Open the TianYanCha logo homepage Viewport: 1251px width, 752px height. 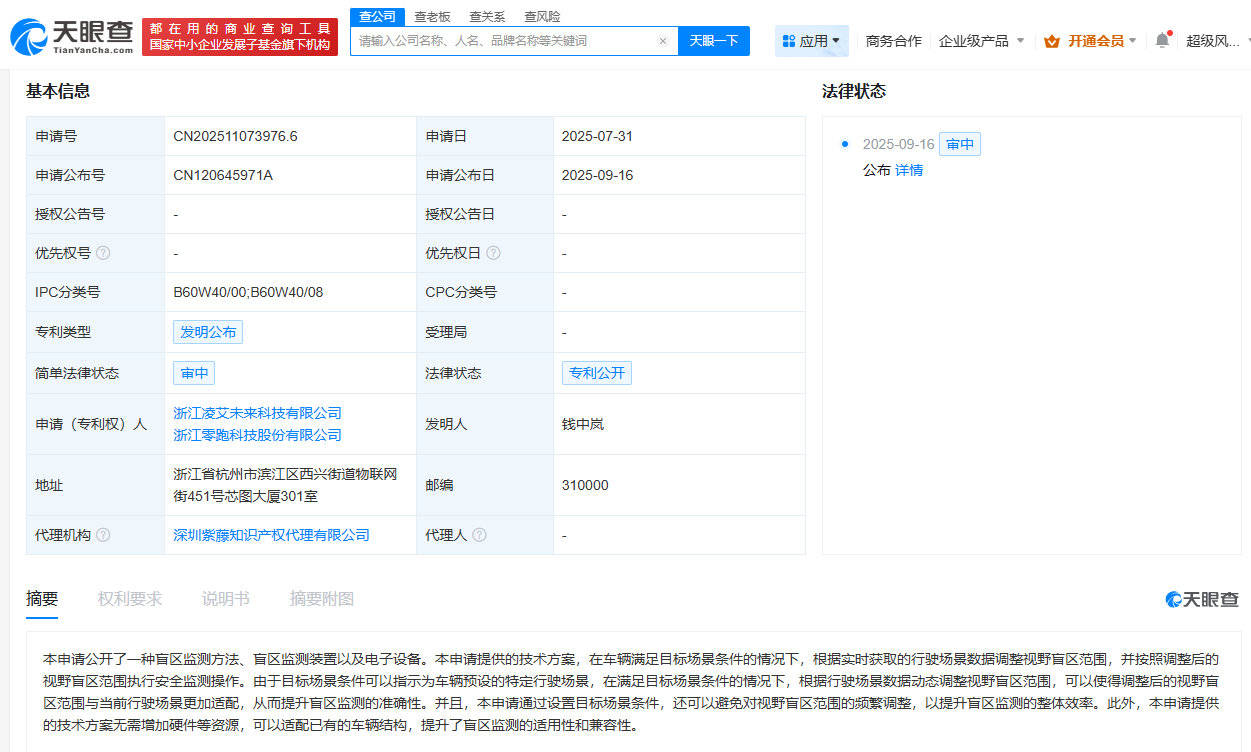pyautogui.click(x=71, y=36)
